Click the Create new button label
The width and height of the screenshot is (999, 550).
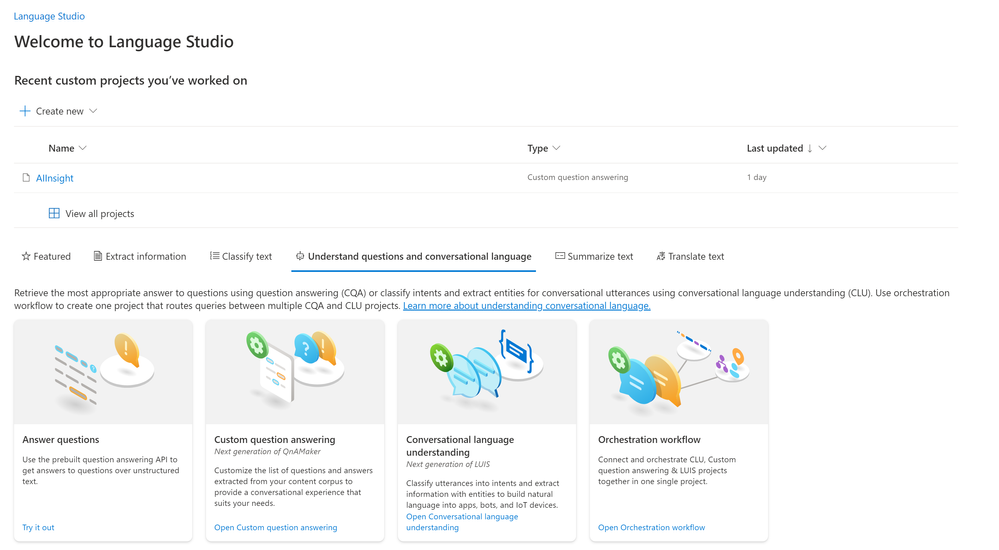click(60, 111)
